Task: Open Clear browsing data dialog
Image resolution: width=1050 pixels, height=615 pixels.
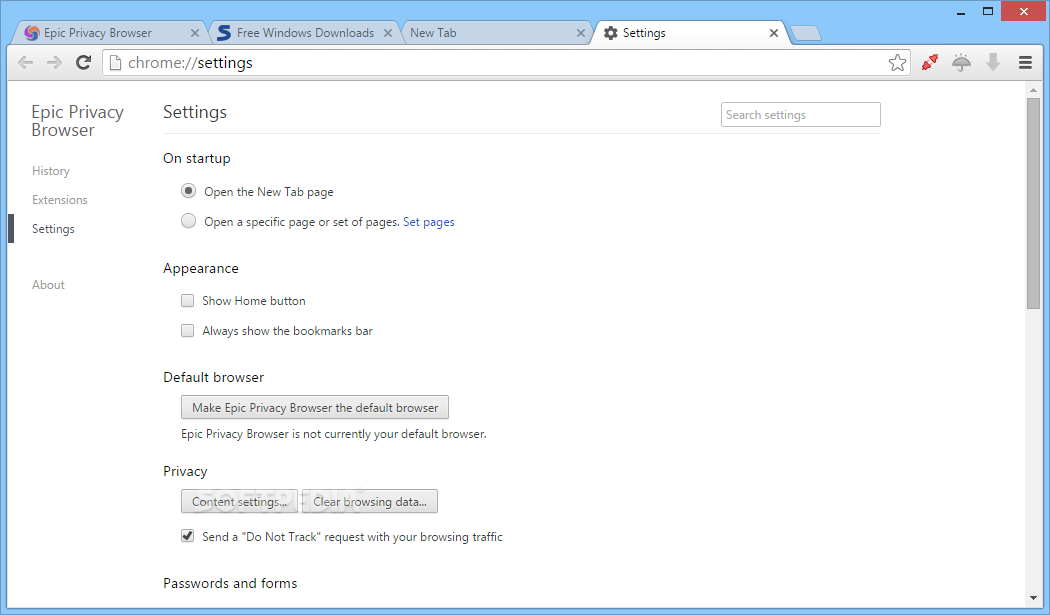Action: (x=370, y=501)
